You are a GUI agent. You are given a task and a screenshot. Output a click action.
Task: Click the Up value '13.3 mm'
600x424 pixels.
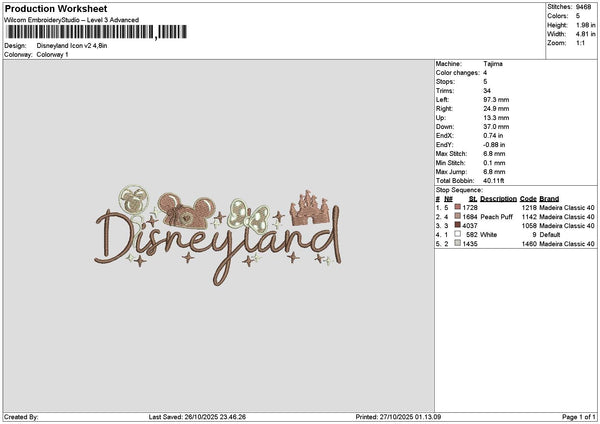[496, 118]
